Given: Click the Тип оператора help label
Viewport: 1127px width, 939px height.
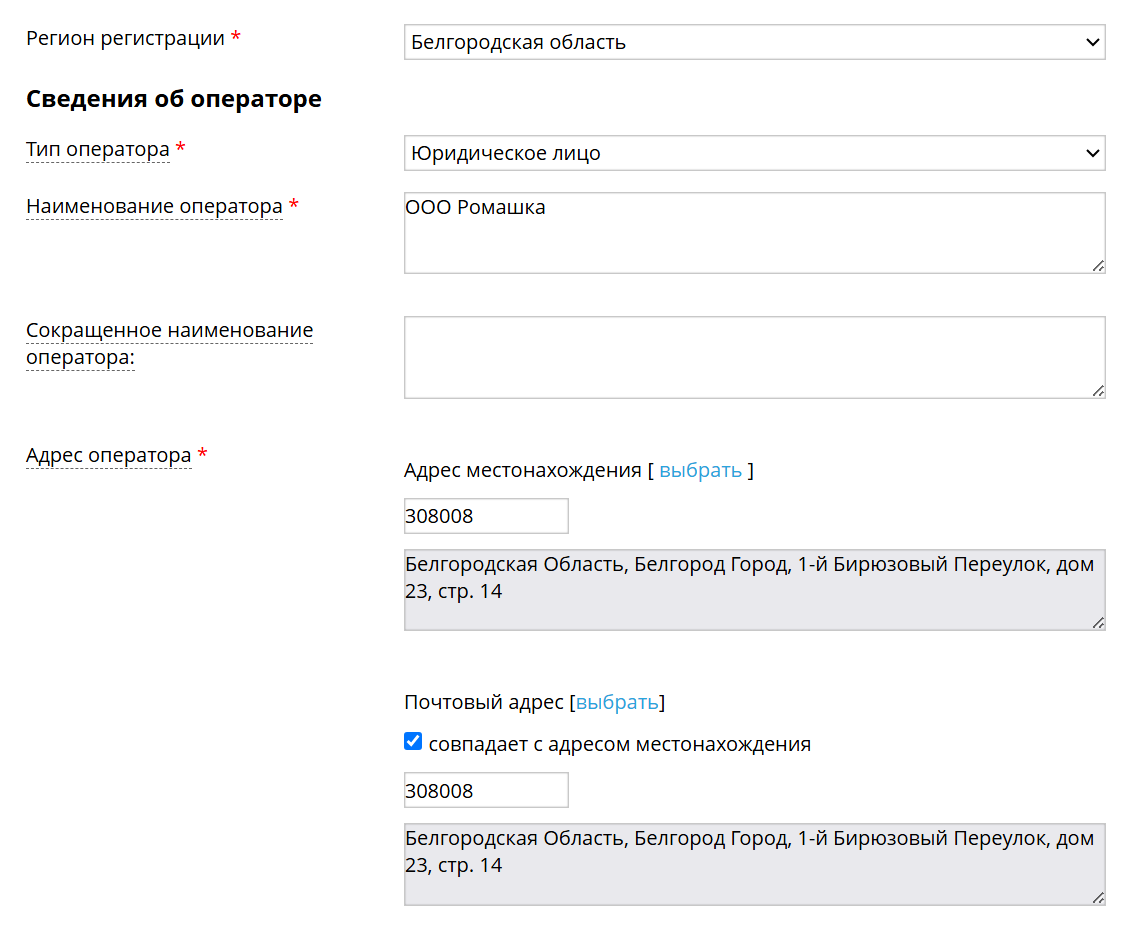Looking at the screenshot, I should click(96, 149).
